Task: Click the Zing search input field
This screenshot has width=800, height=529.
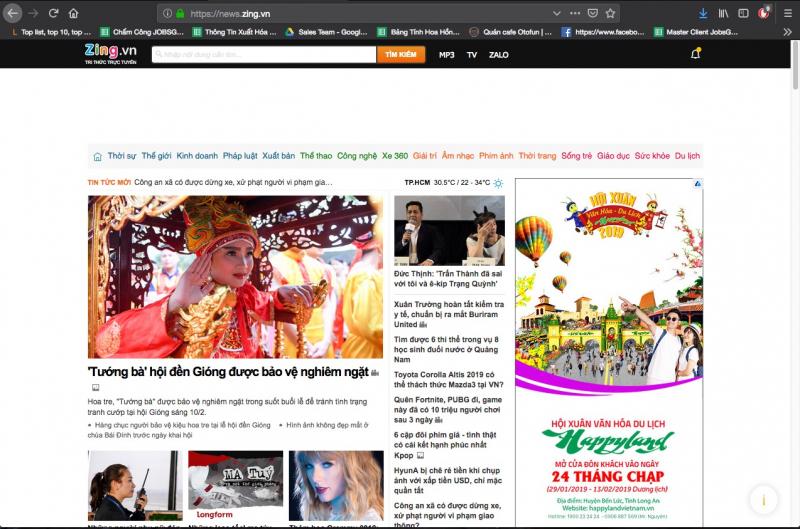Action: point(262,54)
